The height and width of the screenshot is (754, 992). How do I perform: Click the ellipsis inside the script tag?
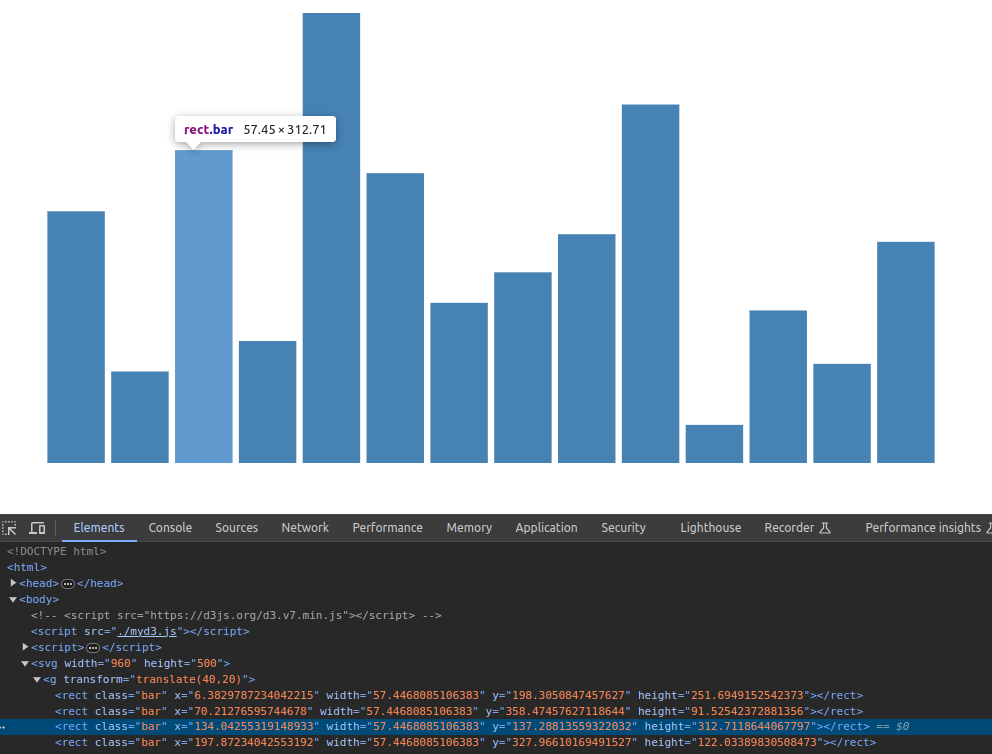(92, 648)
